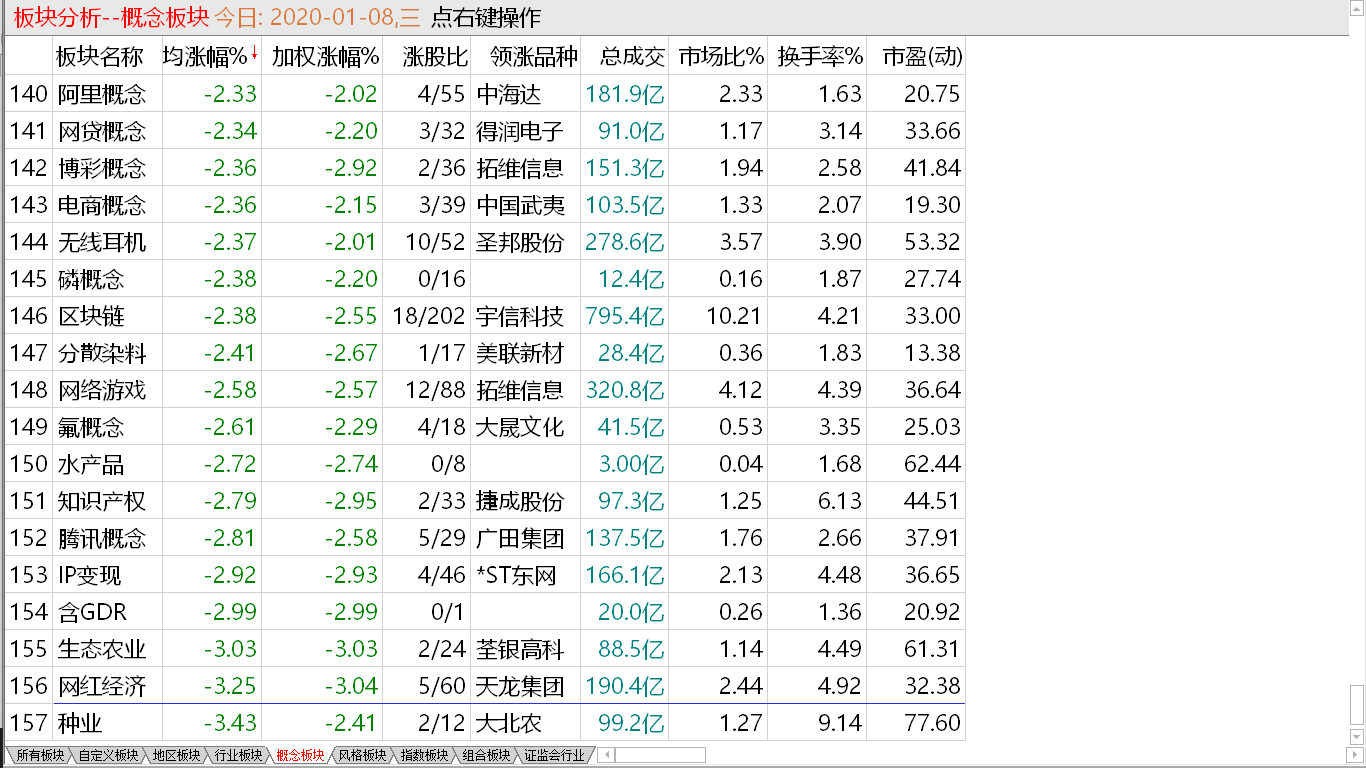The height and width of the screenshot is (768, 1366).
Task: Click leading stock 荃银高科
Action: click(x=521, y=649)
